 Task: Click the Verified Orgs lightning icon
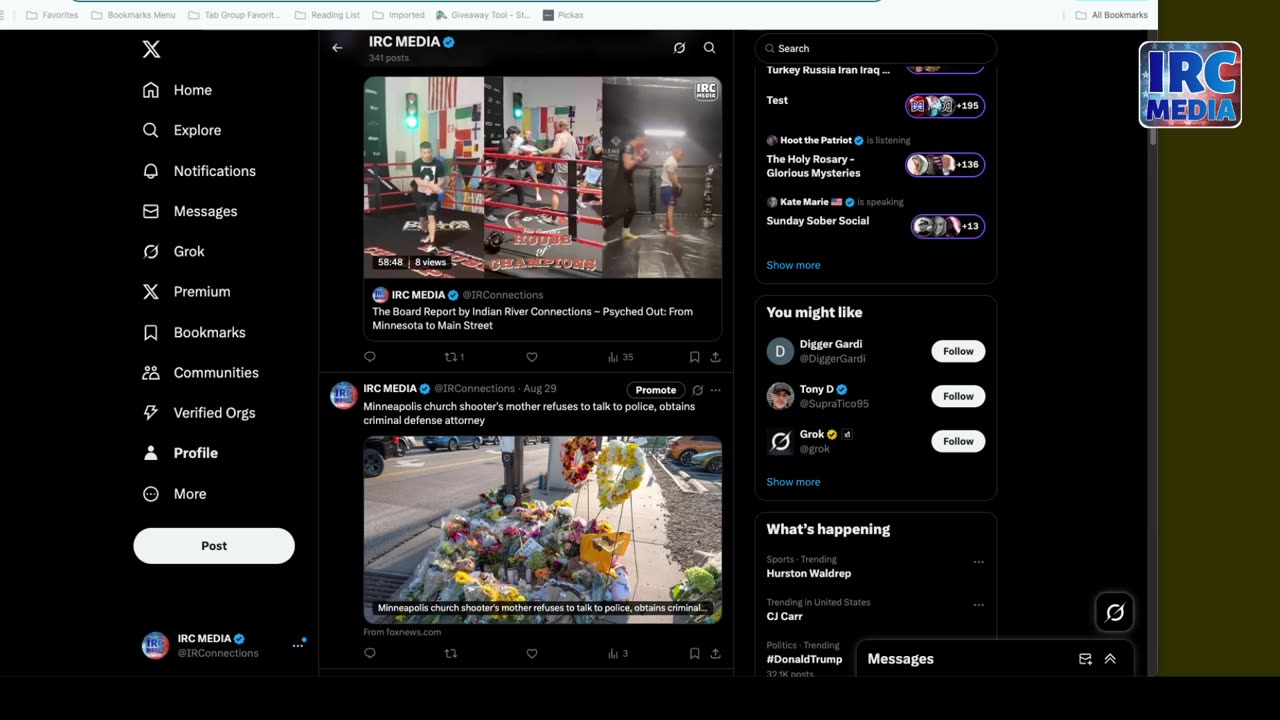[151, 412]
